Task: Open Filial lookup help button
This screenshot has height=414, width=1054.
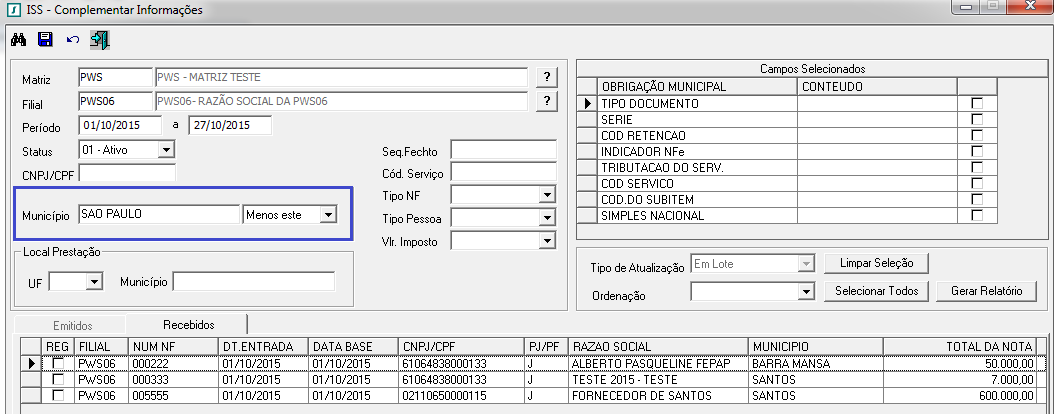Action: 546,101
